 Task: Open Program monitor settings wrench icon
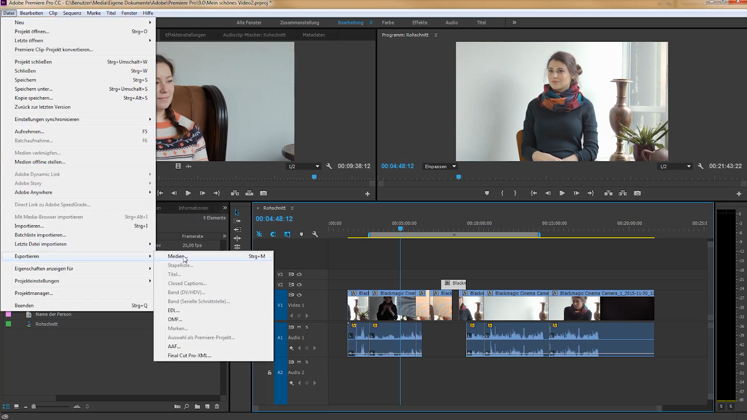[x=701, y=166]
